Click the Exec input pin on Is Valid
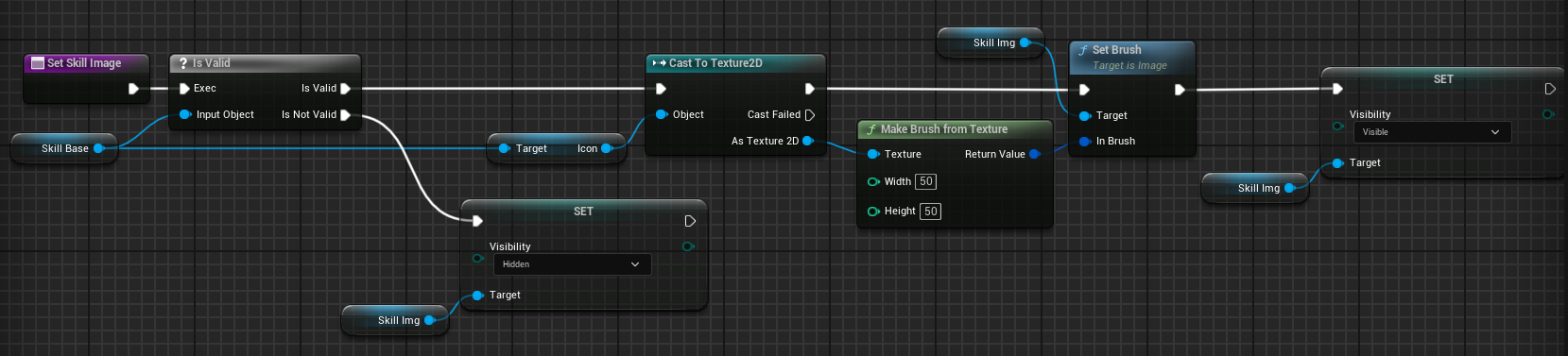Image resolution: width=1568 pixels, height=356 pixels. [184, 89]
